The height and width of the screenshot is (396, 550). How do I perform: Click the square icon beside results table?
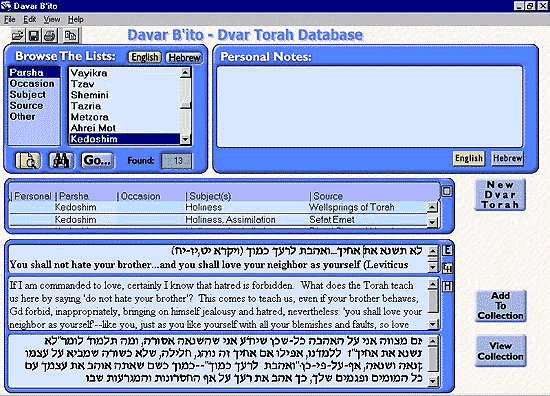tap(447, 191)
